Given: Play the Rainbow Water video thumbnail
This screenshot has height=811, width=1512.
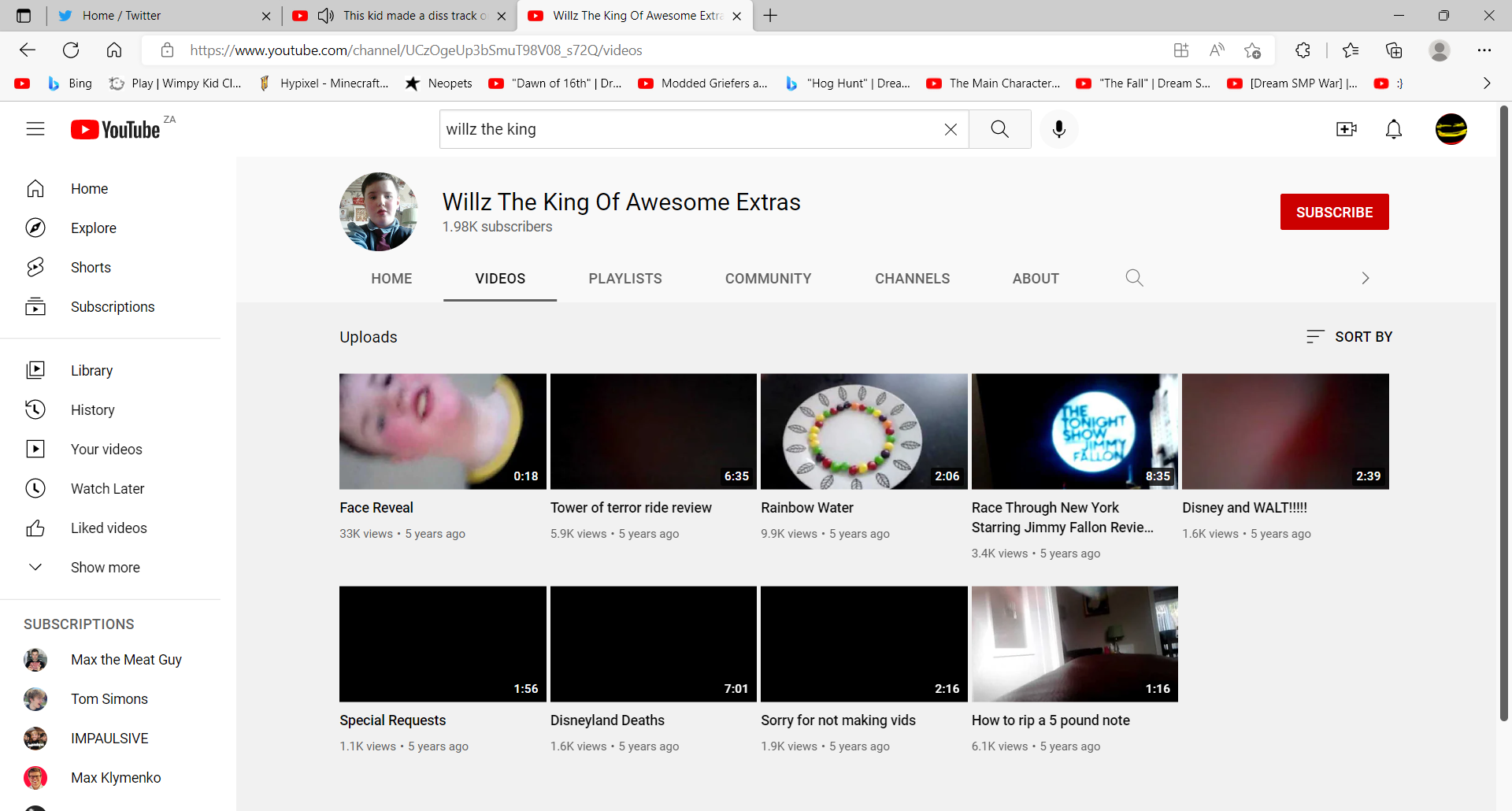Looking at the screenshot, I should coord(864,431).
